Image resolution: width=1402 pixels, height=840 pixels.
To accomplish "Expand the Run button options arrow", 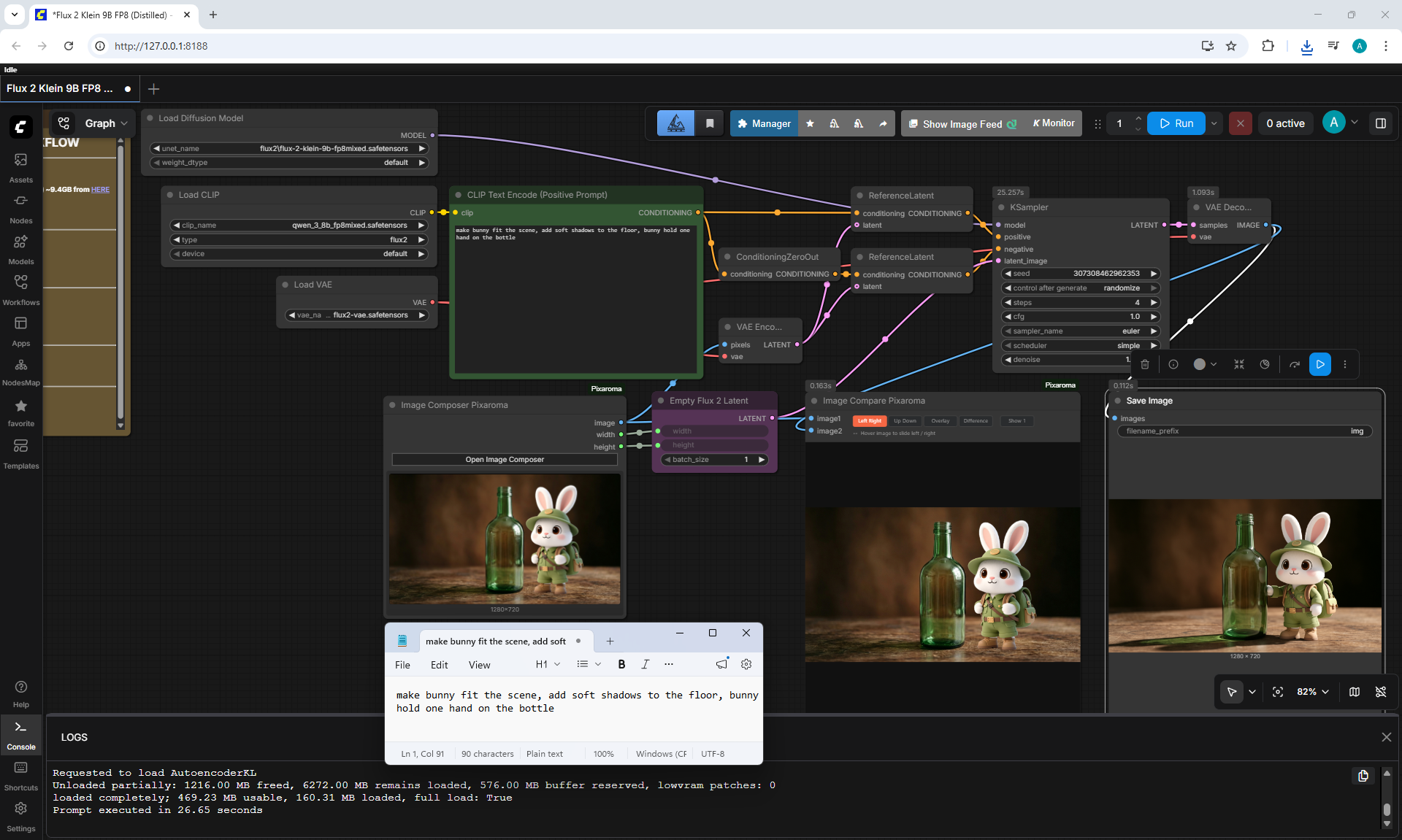I will point(1214,123).
